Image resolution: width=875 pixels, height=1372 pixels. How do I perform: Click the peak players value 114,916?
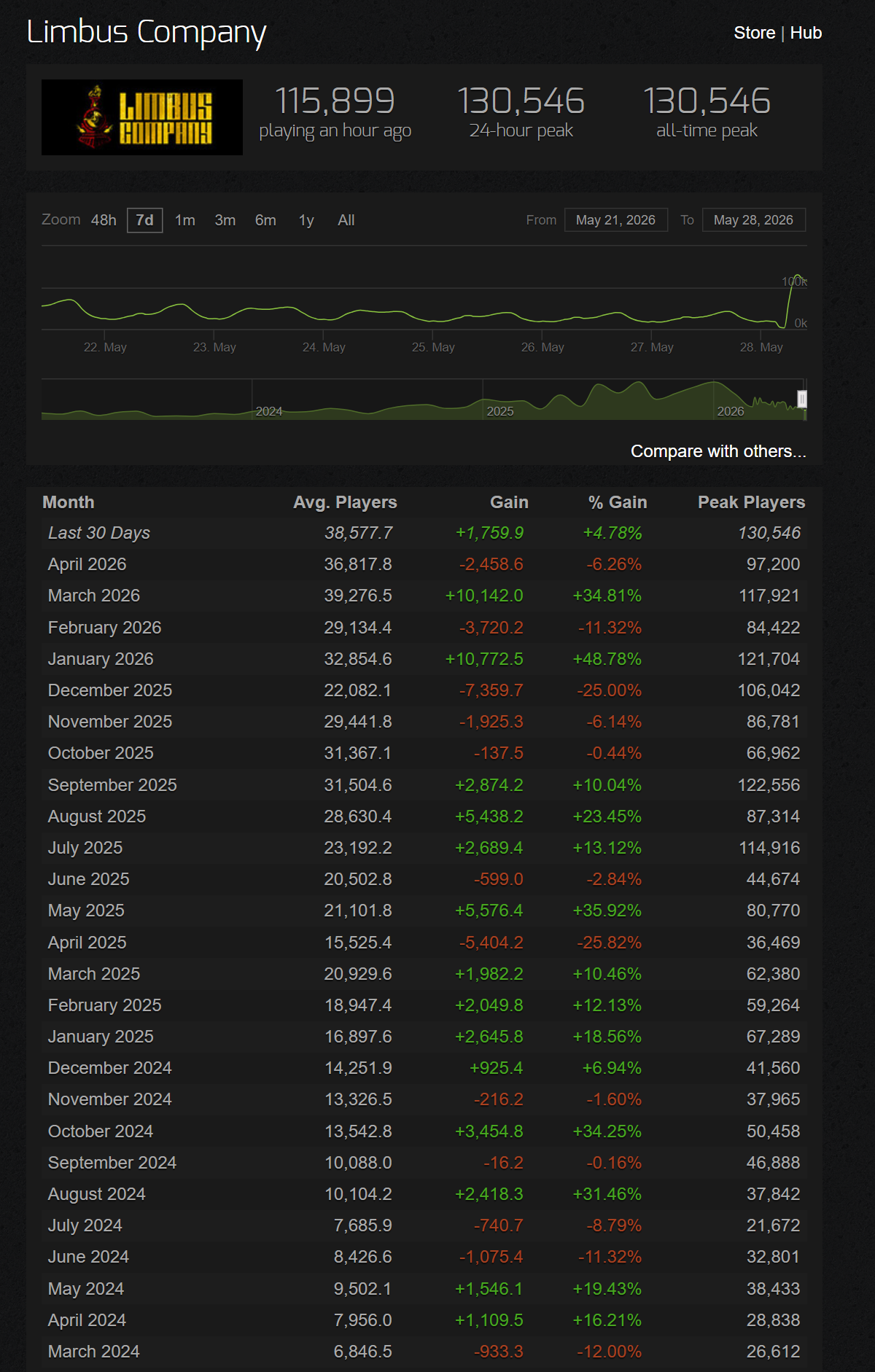[x=769, y=848]
